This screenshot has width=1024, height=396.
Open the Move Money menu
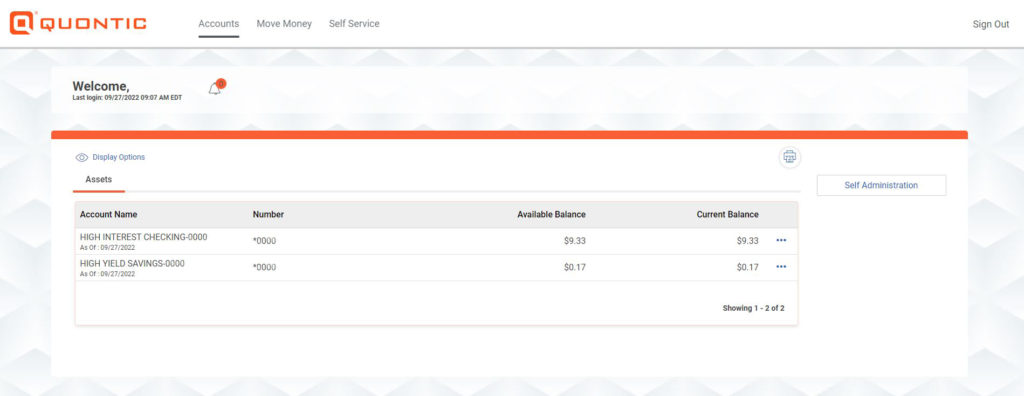(284, 24)
